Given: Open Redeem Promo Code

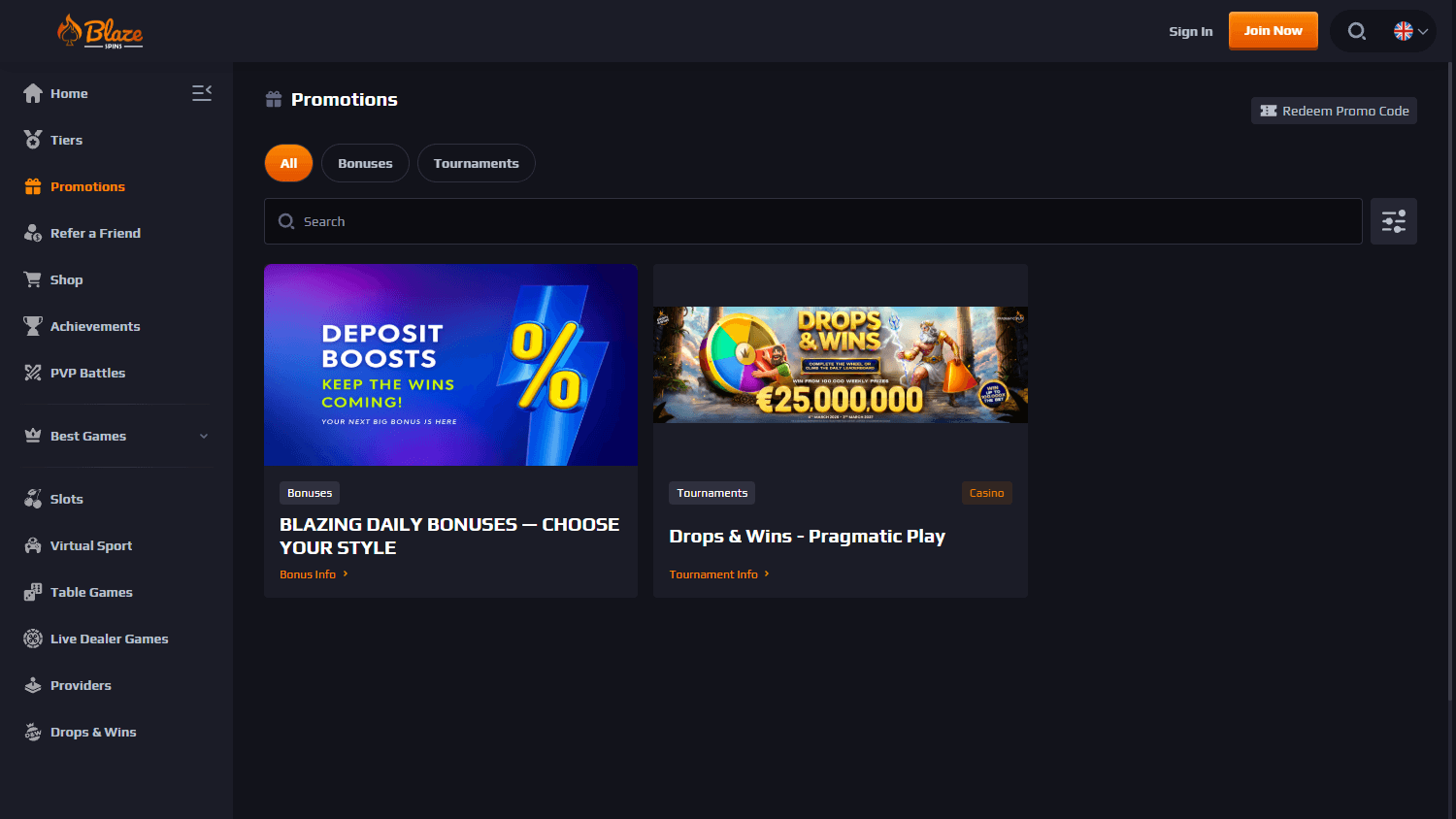Looking at the screenshot, I should [x=1335, y=111].
